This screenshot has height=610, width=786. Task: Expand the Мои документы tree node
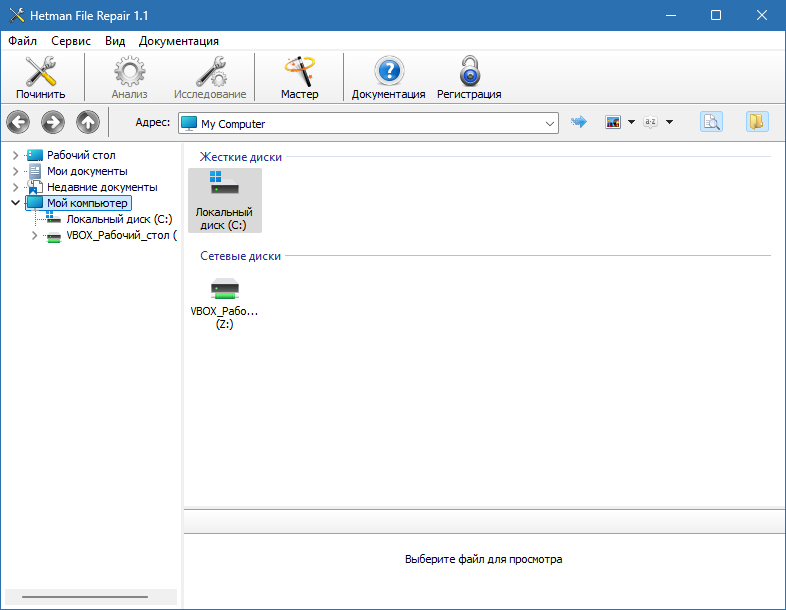click(x=16, y=171)
